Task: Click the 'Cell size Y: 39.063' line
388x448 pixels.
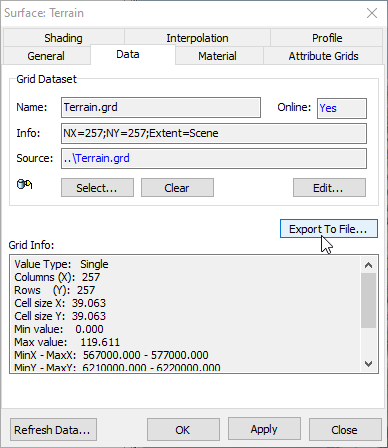Action: click(x=60, y=316)
